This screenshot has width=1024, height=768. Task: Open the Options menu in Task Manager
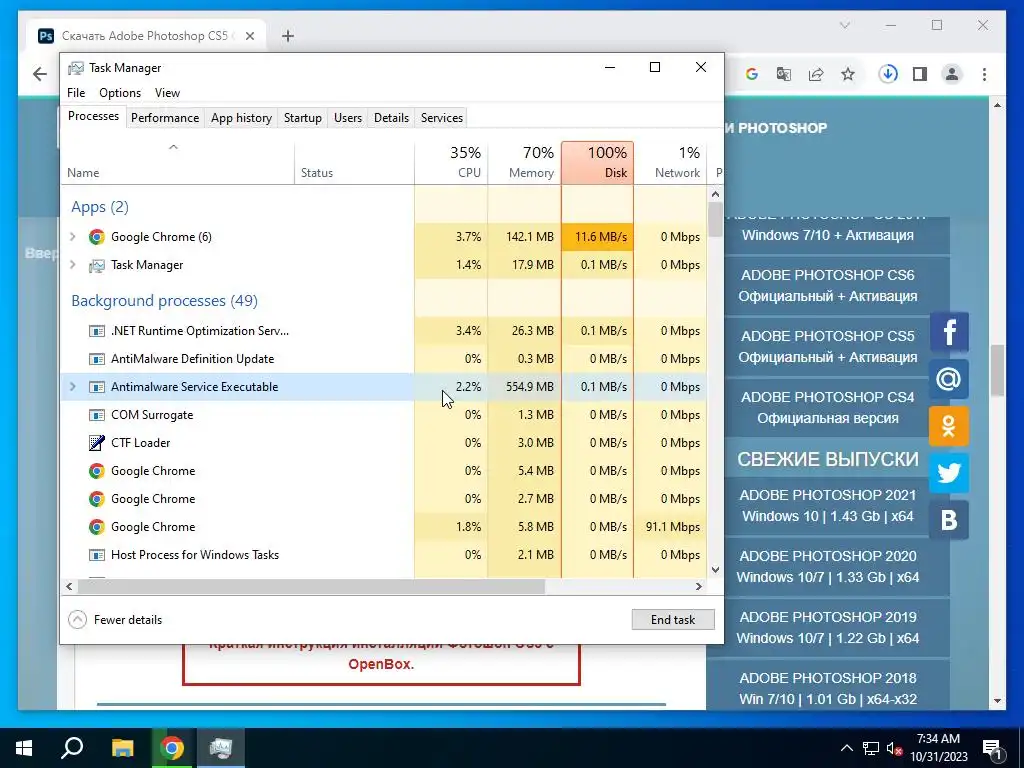(x=120, y=93)
